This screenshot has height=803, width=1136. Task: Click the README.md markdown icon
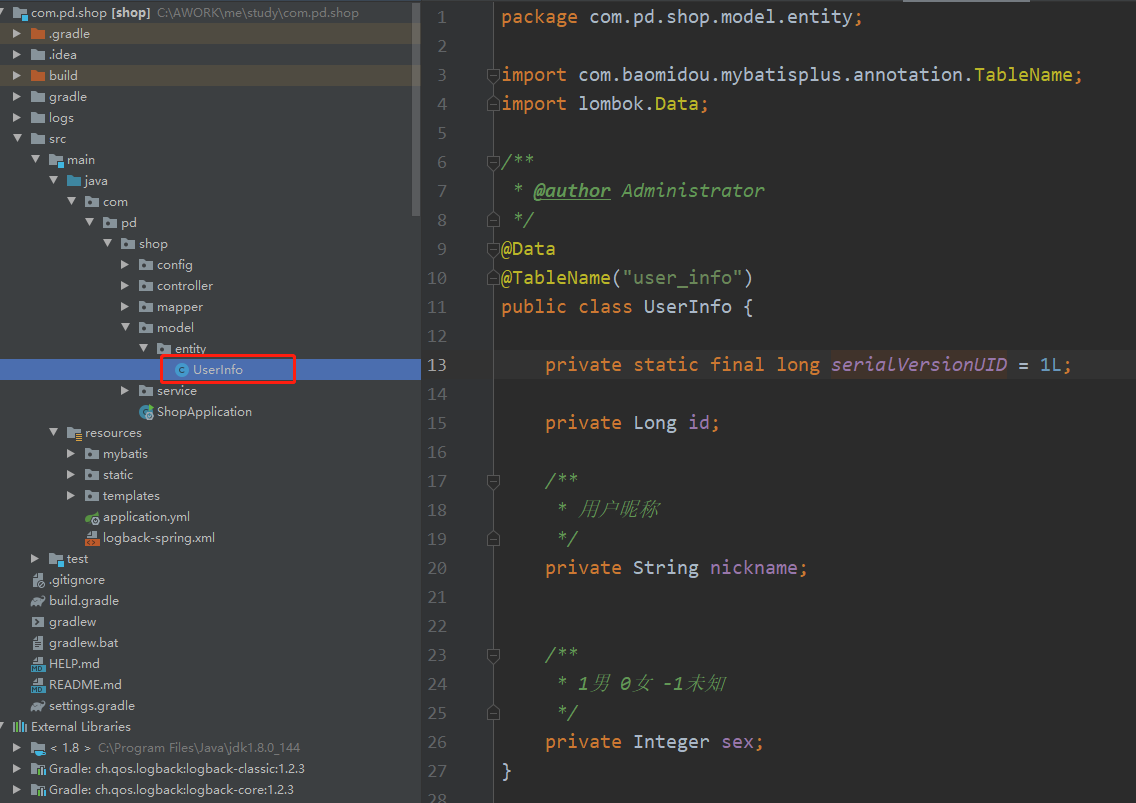point(38,685)
